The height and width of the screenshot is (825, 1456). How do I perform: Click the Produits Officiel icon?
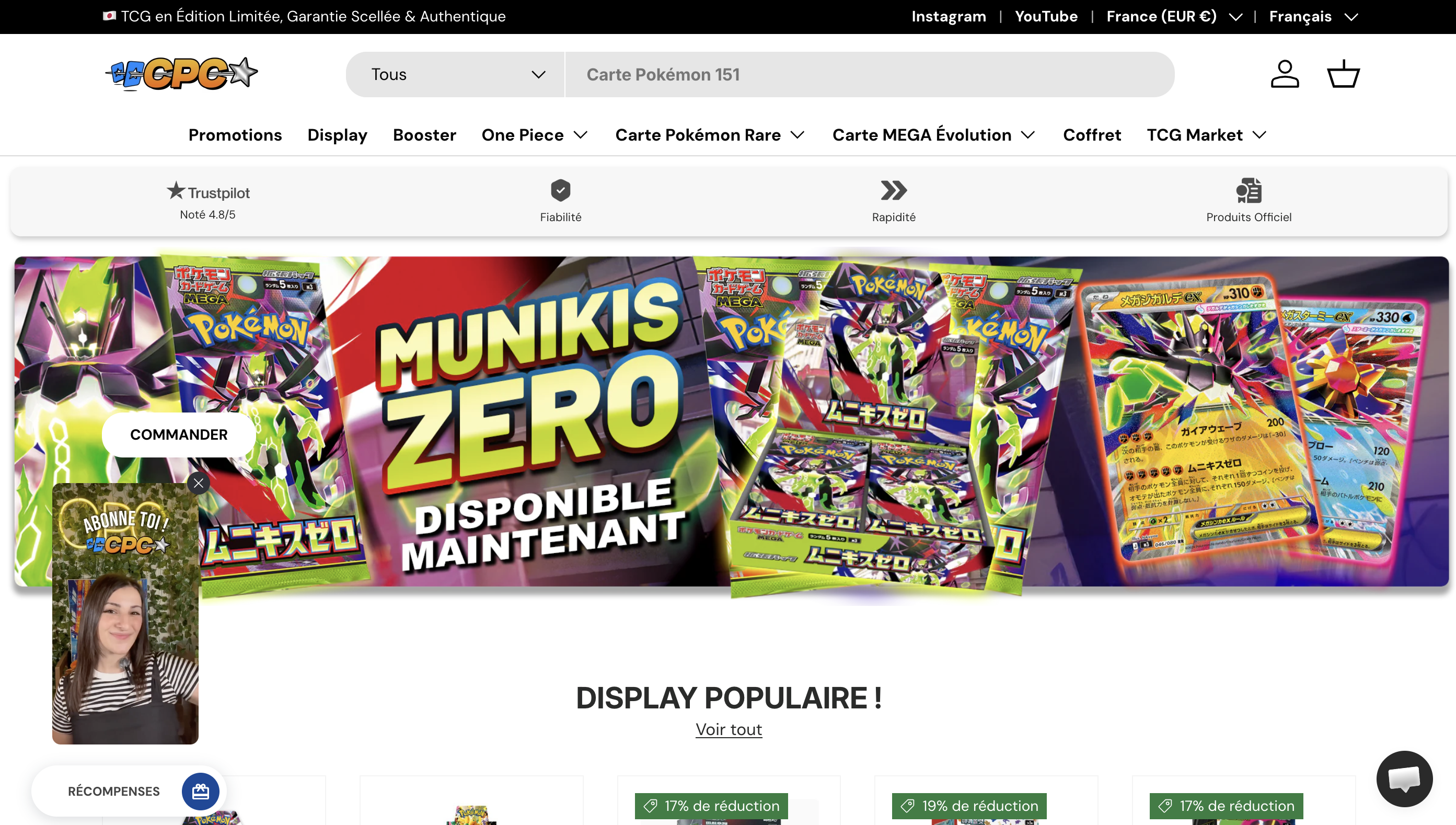tap(1249, 190)
